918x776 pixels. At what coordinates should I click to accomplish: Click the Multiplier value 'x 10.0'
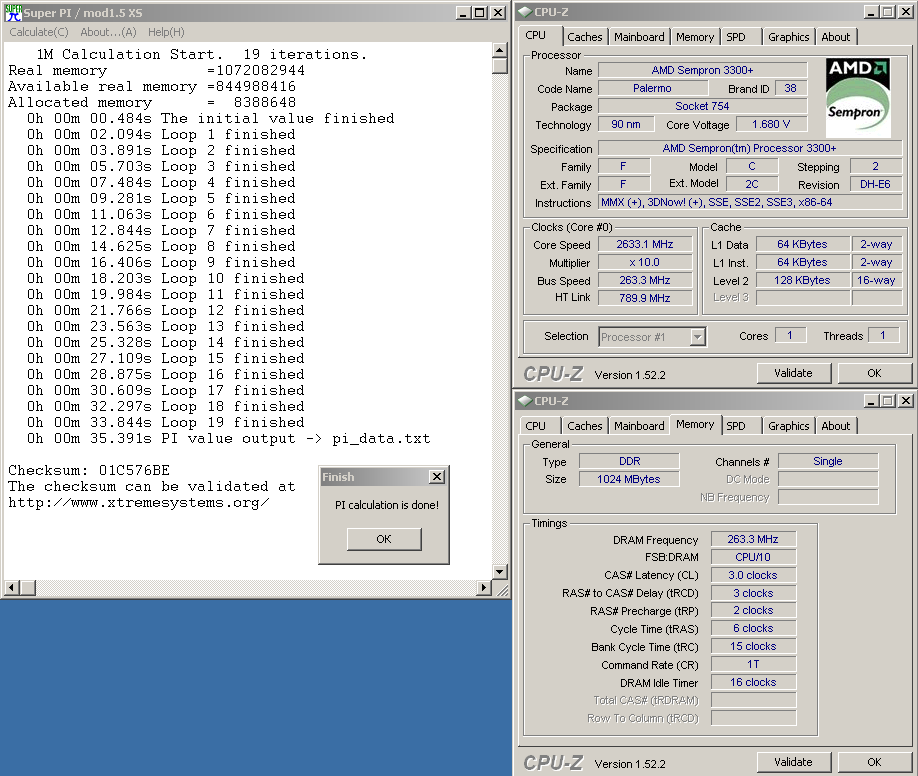coord(645,262)
